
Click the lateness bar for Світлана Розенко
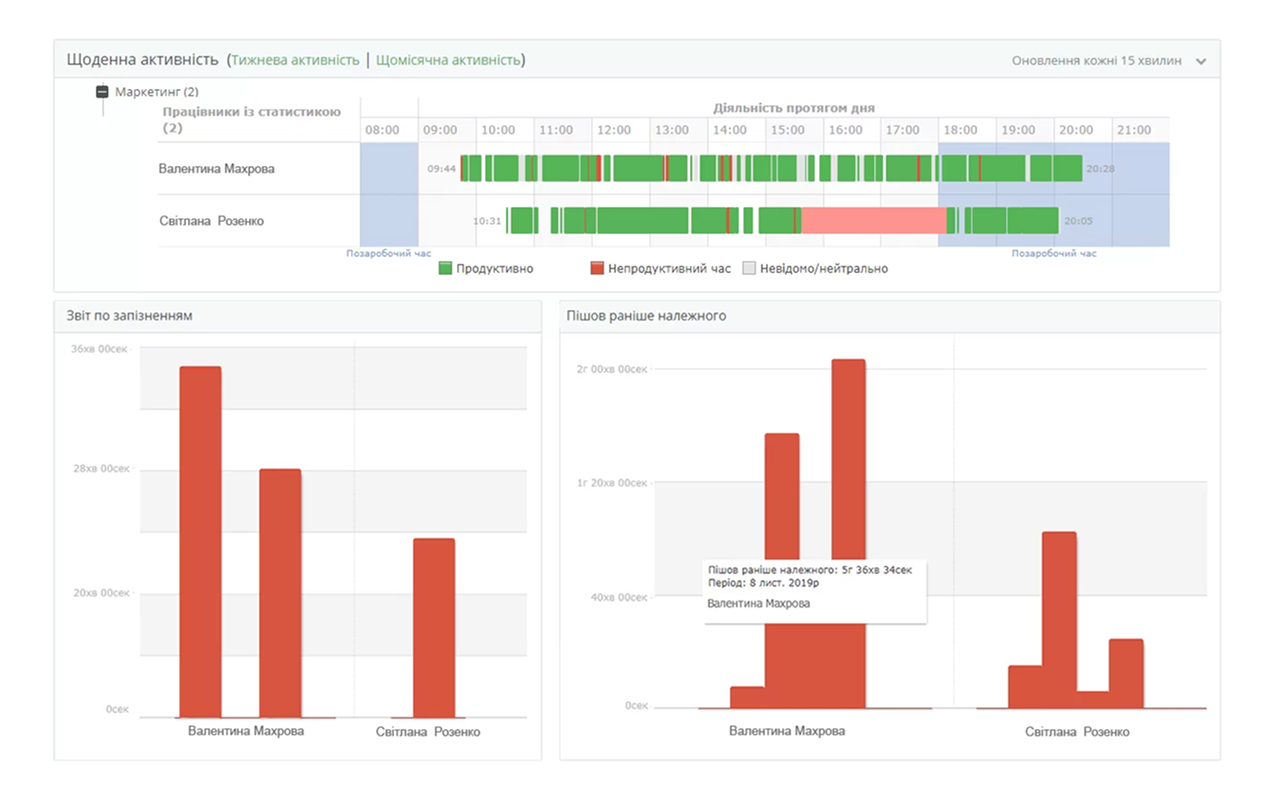click(x=434, y=628)
